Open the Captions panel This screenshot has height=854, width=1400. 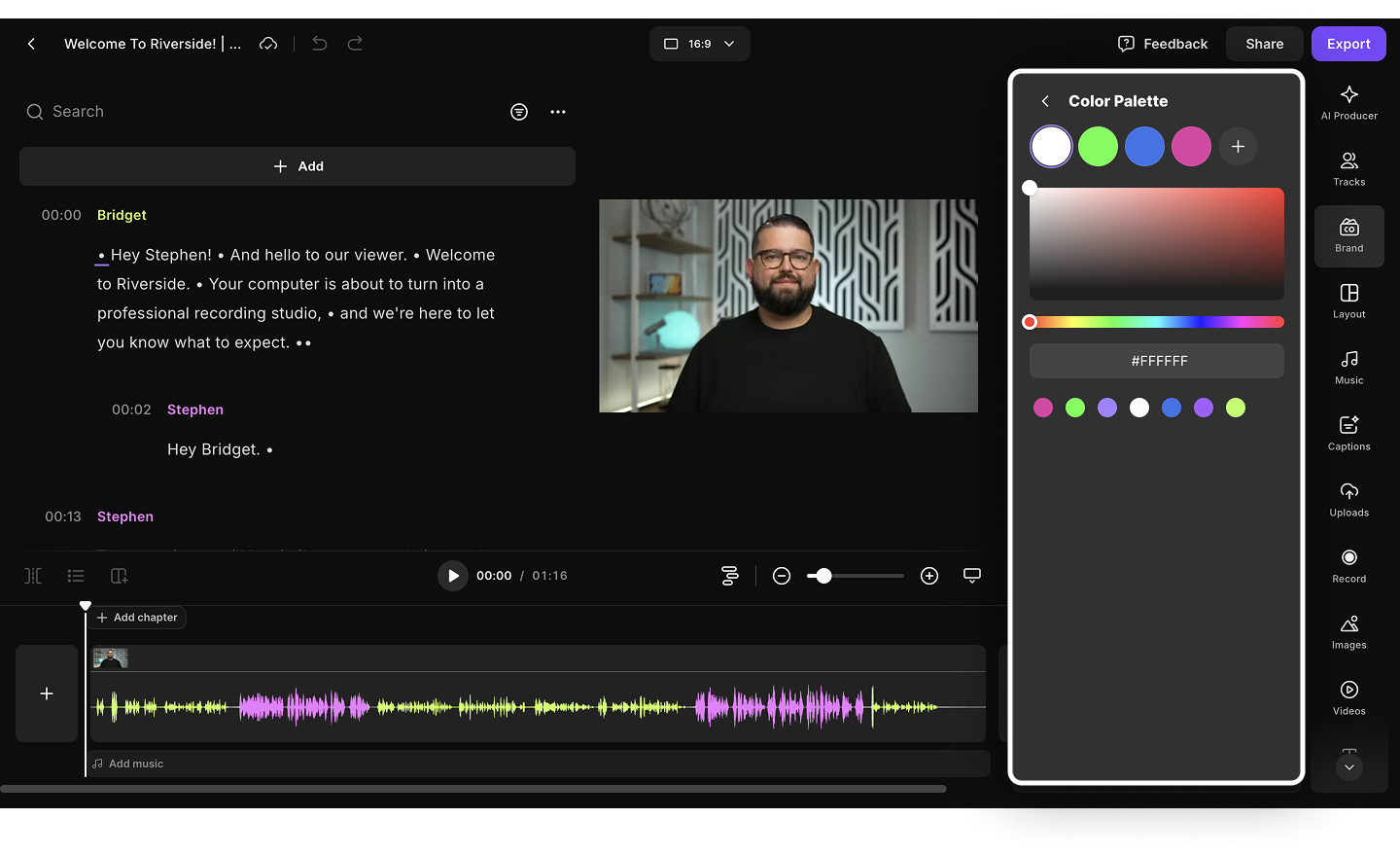pos(1348,434)
